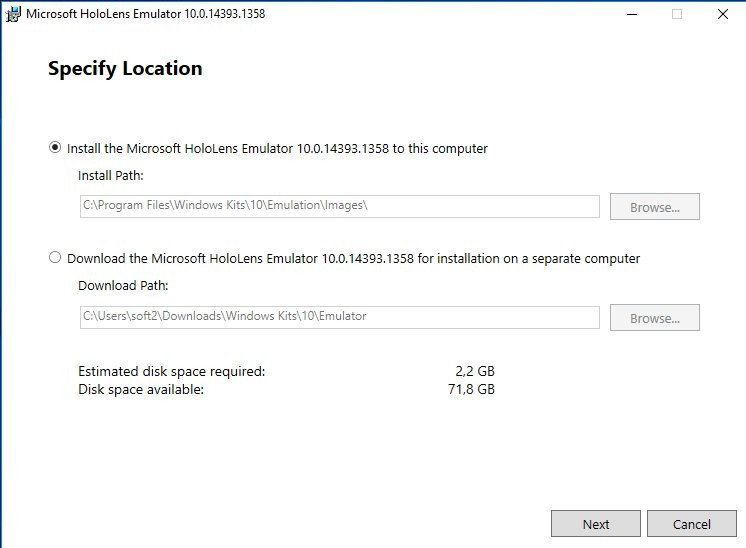Browse for the install path folder

655,206
